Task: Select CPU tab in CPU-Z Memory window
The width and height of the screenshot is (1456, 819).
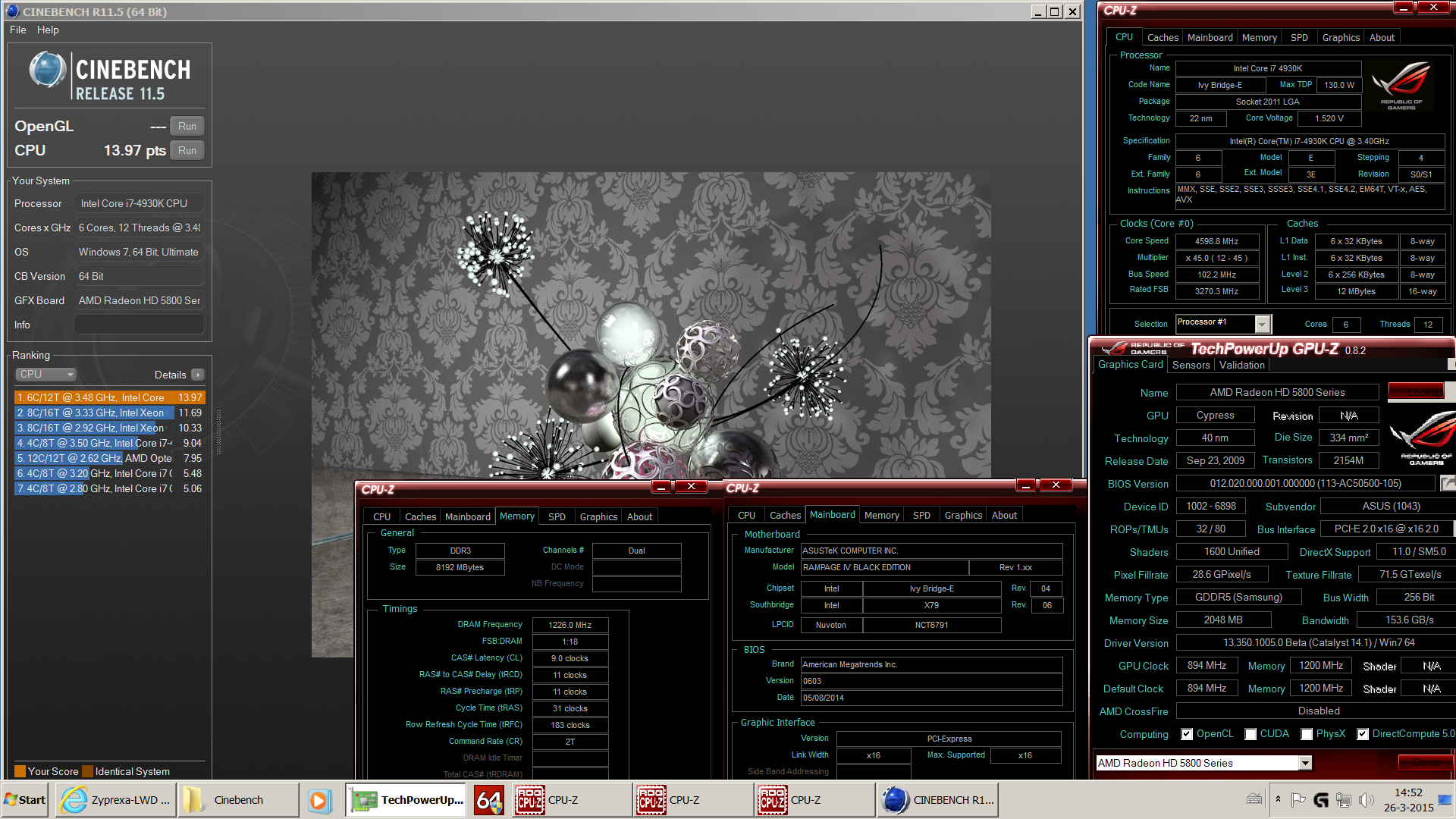Action: click(x=381, y=516)
